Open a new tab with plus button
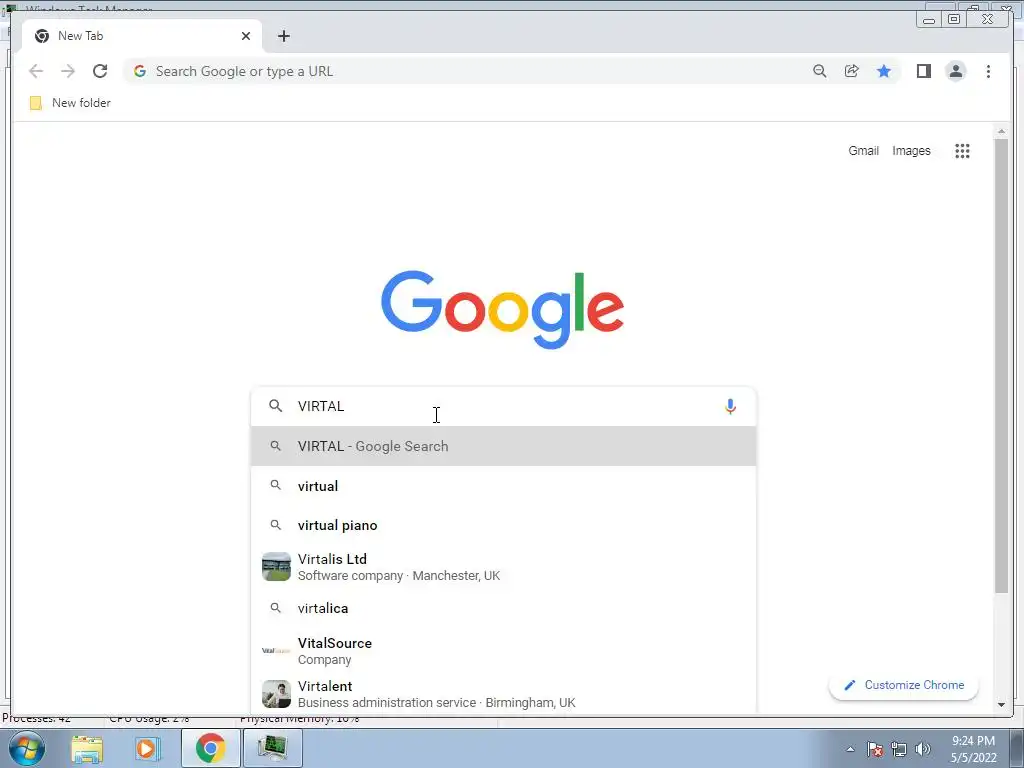This screenshot has width=1024, height=768. click(x=283, y=36)
